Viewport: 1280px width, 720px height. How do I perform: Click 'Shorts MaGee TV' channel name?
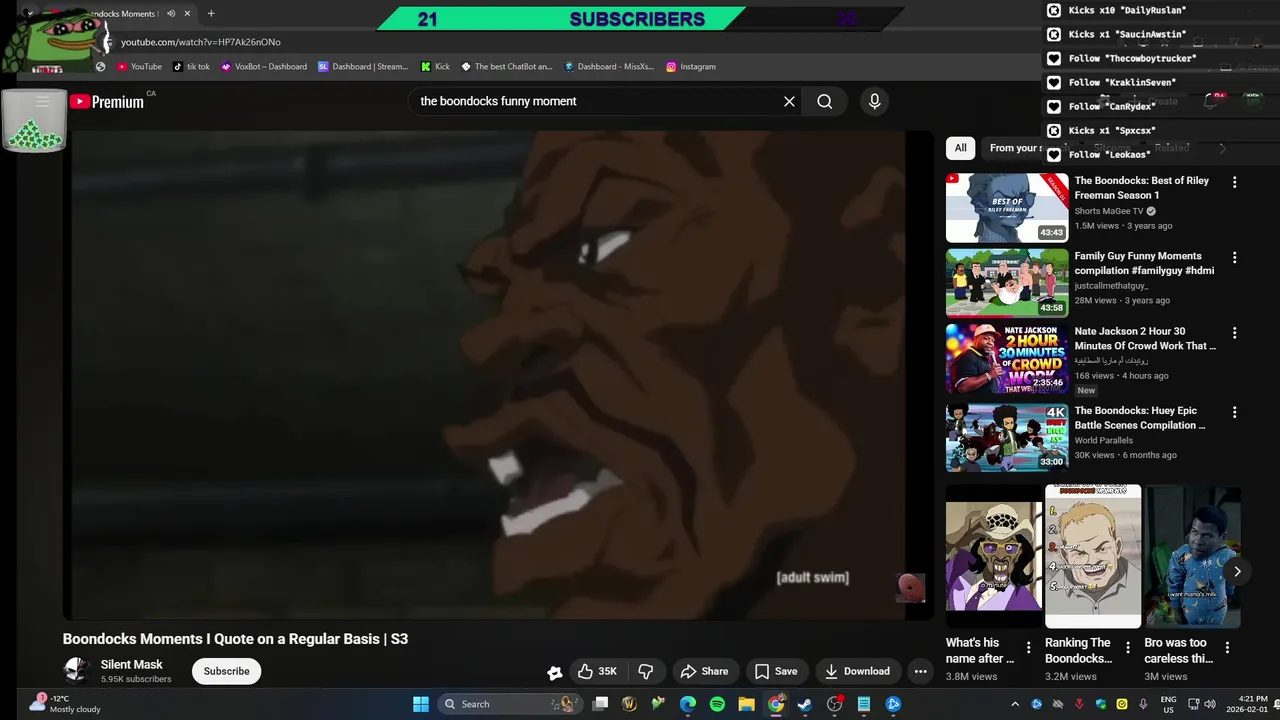(1109, 211)
